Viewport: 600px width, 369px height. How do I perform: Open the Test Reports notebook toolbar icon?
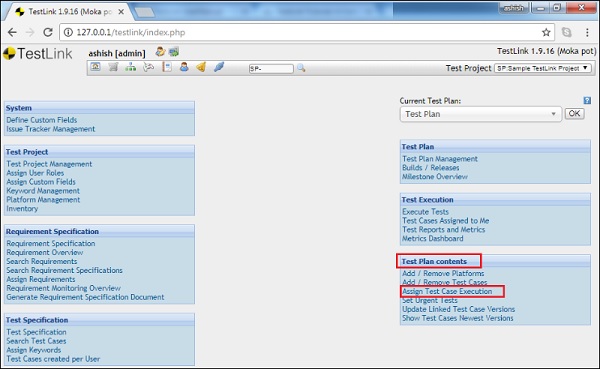(166, 67)
